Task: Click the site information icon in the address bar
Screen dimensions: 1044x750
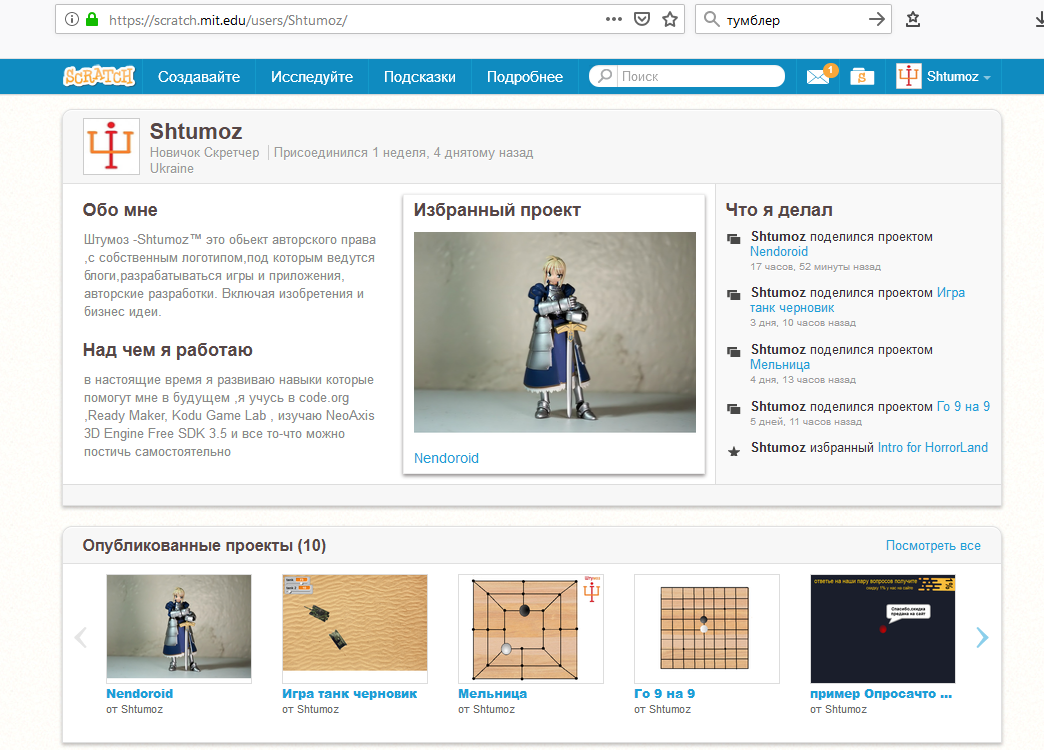Action: 72,19
